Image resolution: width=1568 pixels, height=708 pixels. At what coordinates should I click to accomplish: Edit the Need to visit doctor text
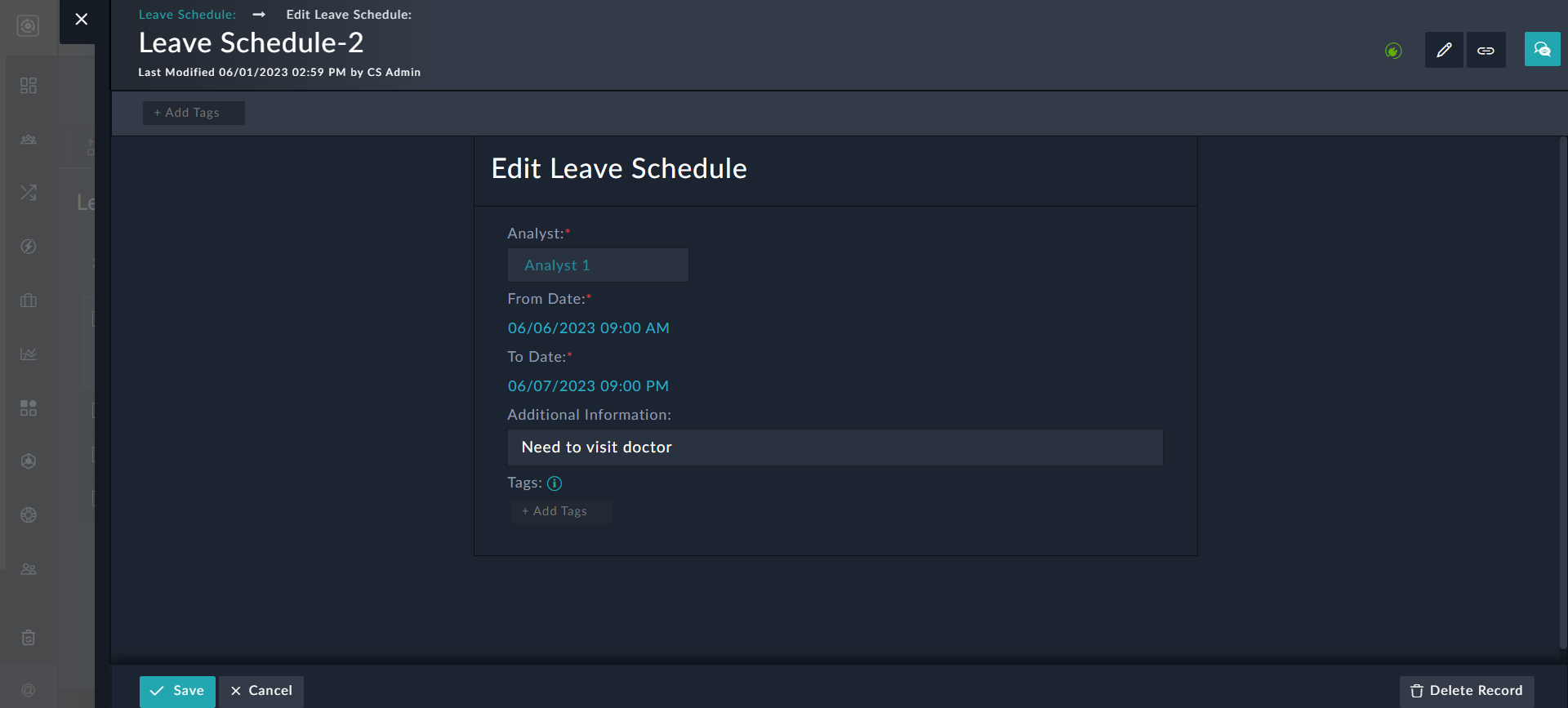point(835,448)
